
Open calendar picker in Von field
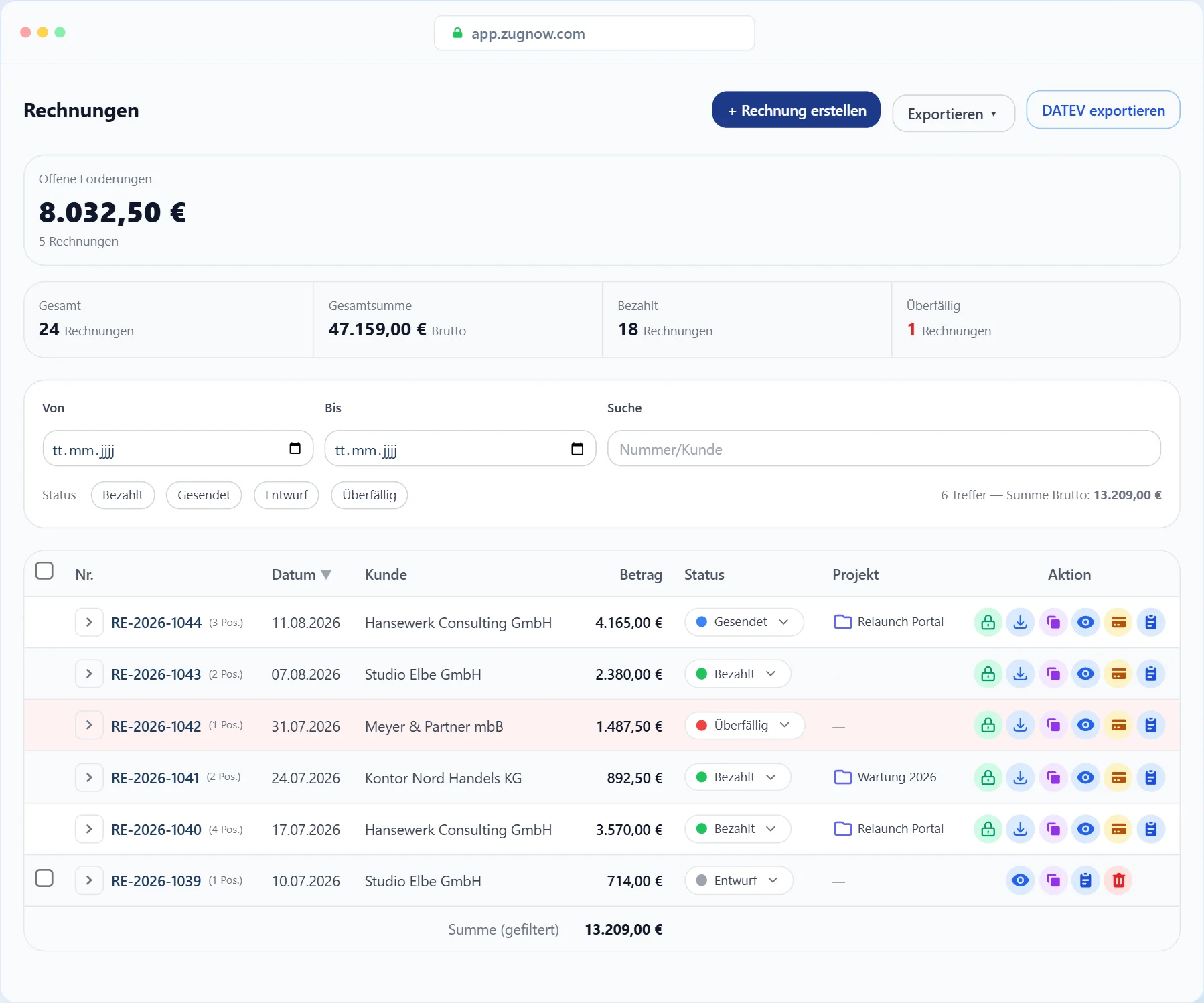(295, 449)
